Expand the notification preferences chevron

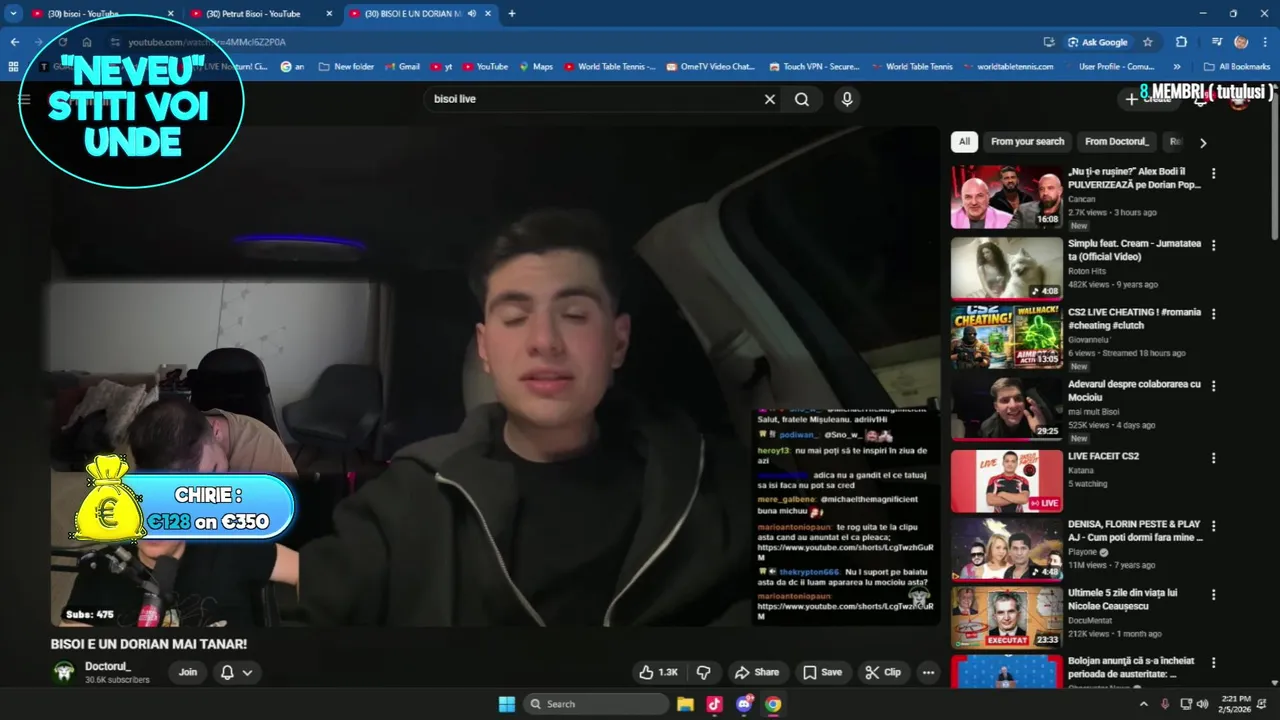247,672
